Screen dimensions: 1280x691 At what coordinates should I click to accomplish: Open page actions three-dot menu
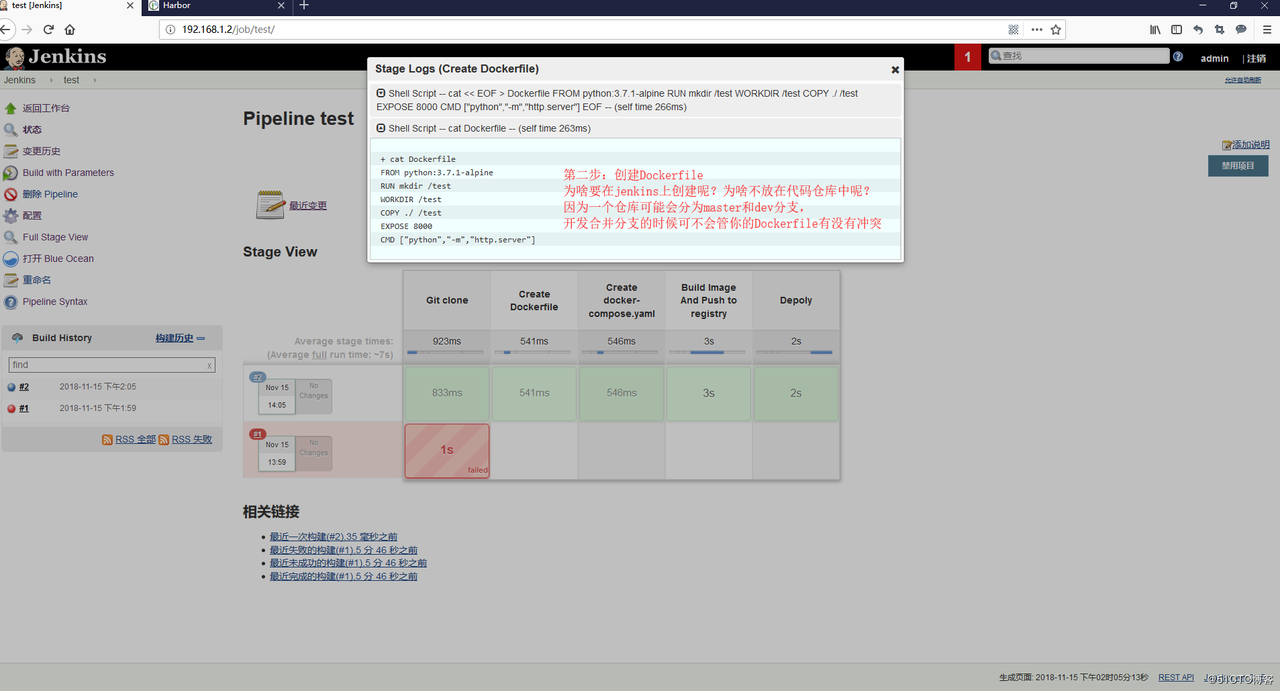pos(1036,30)
